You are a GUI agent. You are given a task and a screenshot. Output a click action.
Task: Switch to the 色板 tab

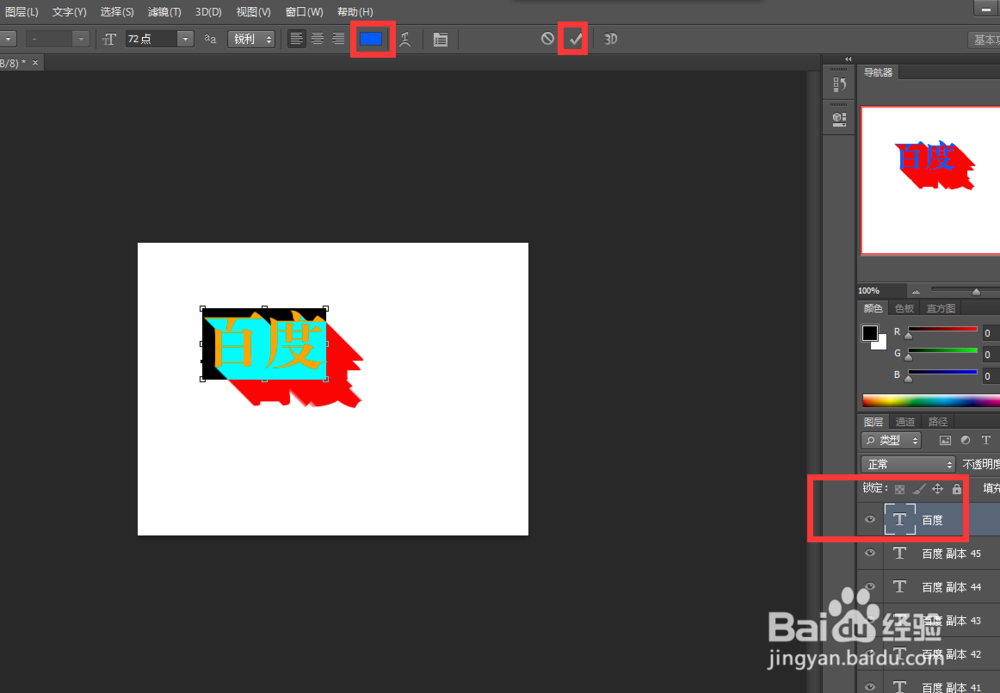pyautogui.click(x=904, y=309)
